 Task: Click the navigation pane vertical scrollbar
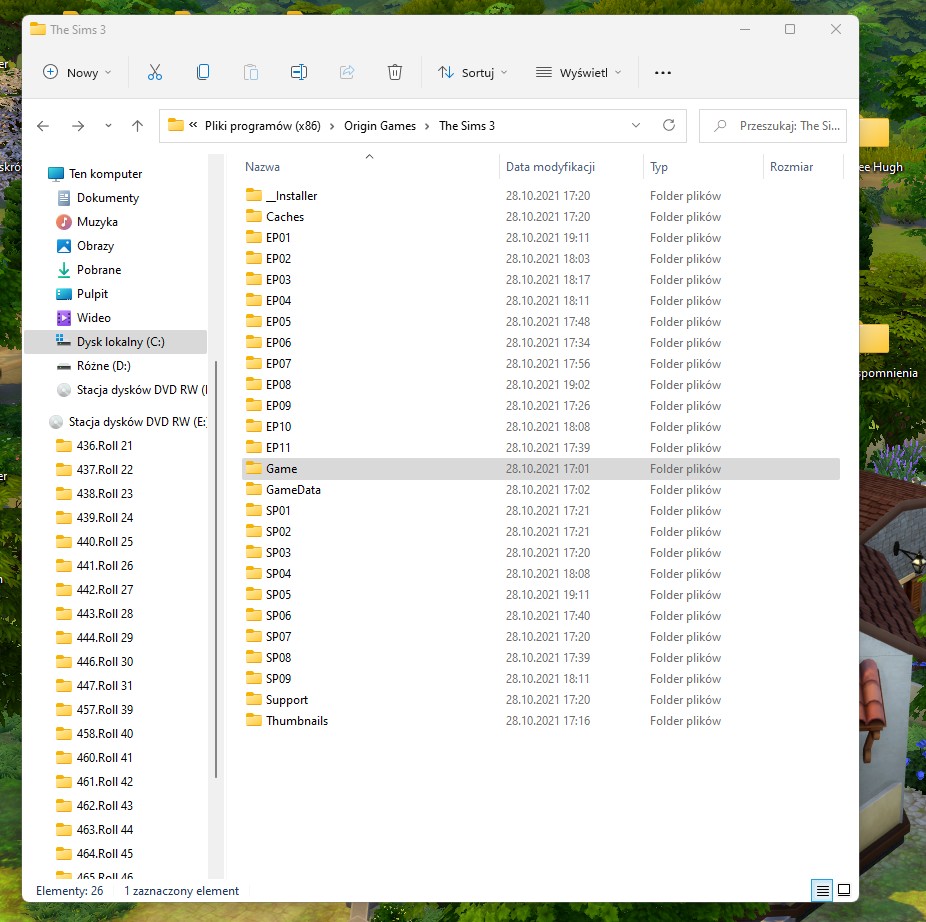[x=216, y=568]
